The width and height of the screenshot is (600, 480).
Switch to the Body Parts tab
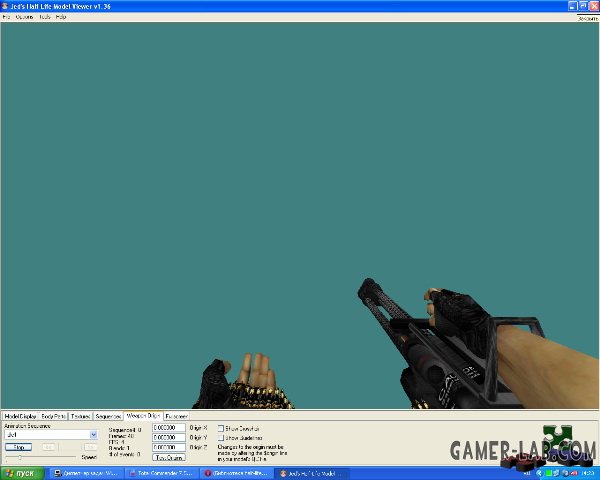pyautogui.click(x=53, y=416)
